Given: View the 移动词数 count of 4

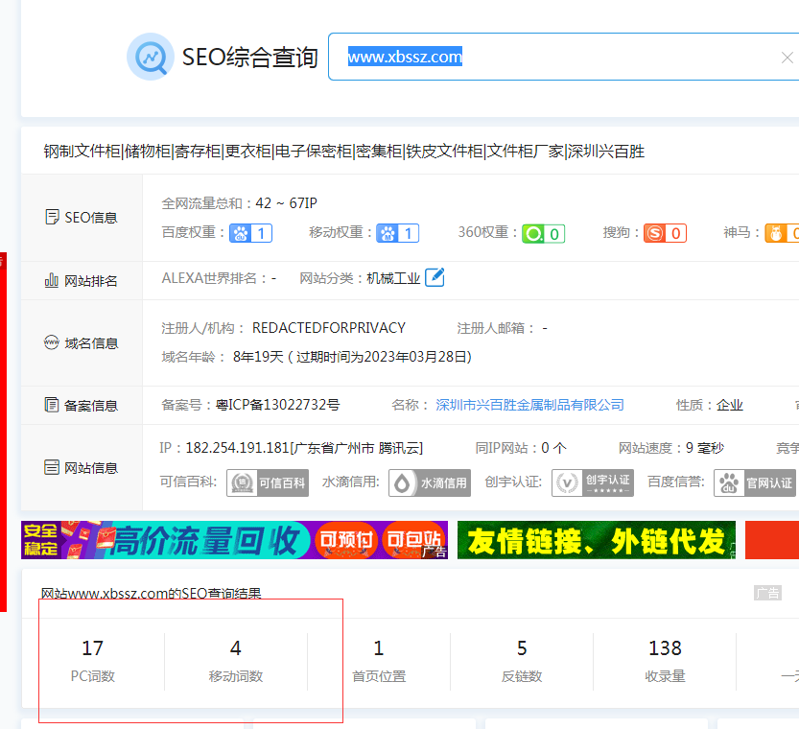Looking at the screenshot, I should [235, 649].
